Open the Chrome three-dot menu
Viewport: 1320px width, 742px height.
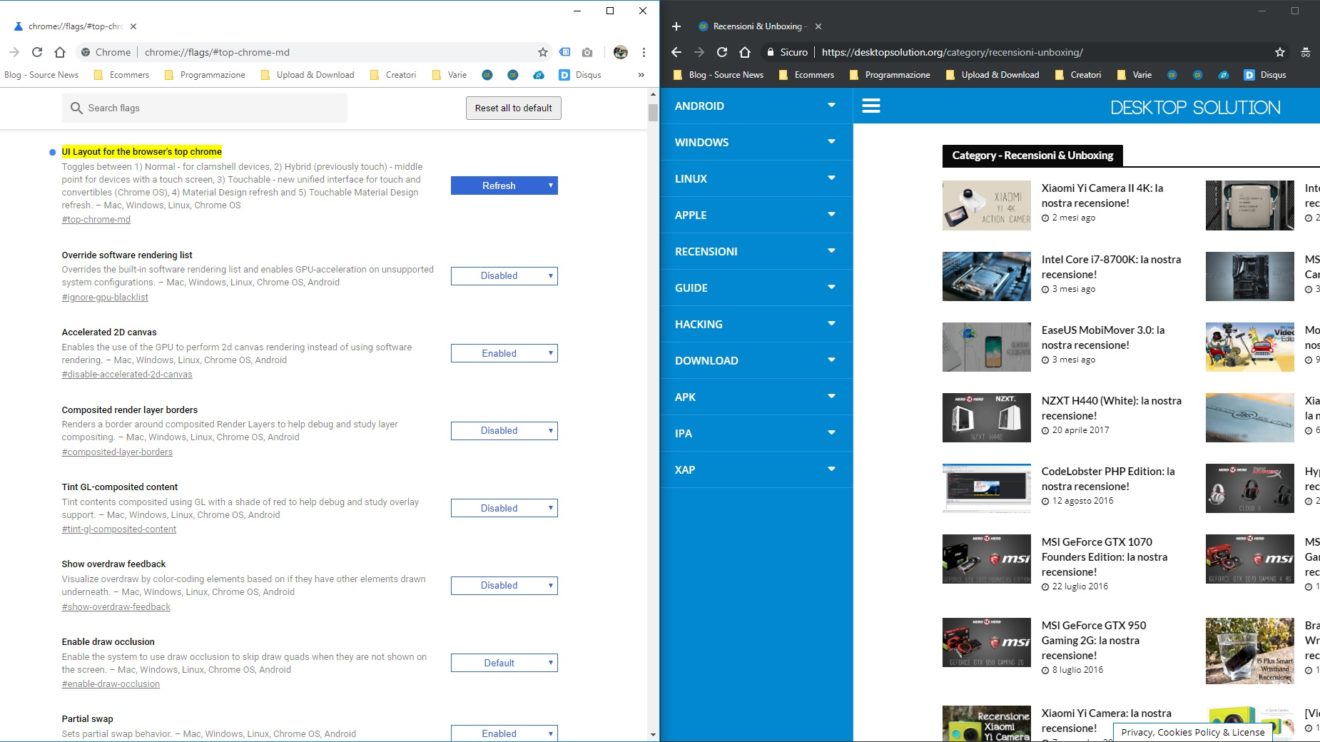point(643,52)
